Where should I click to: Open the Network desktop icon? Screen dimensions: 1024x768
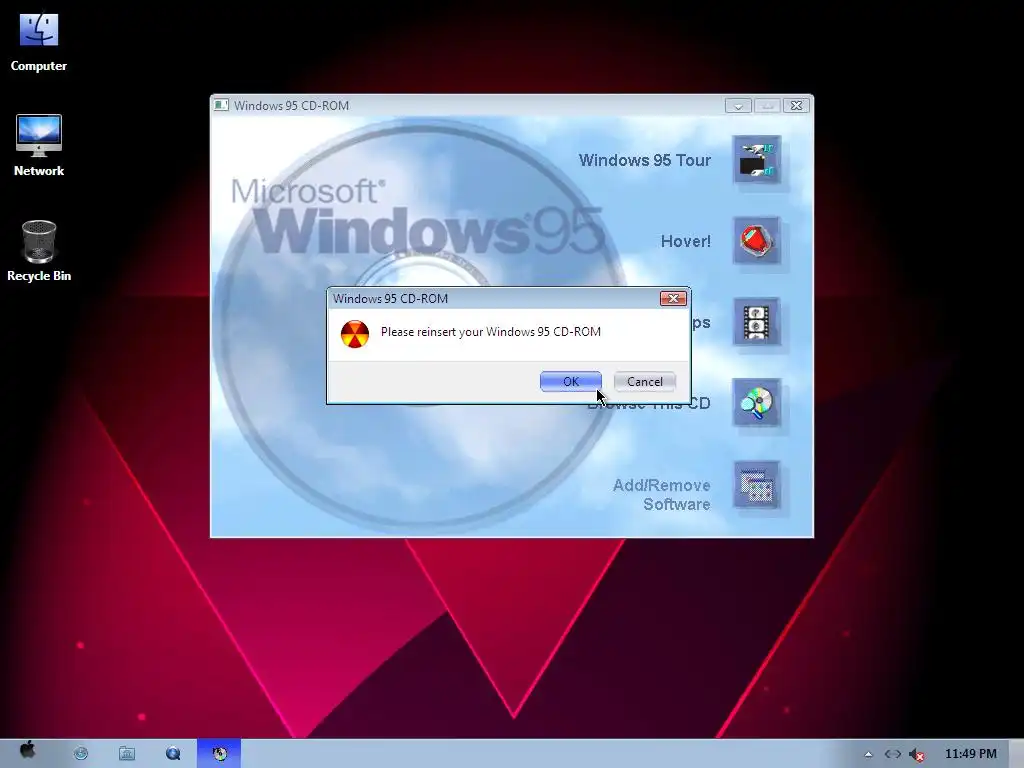[39, 146]
